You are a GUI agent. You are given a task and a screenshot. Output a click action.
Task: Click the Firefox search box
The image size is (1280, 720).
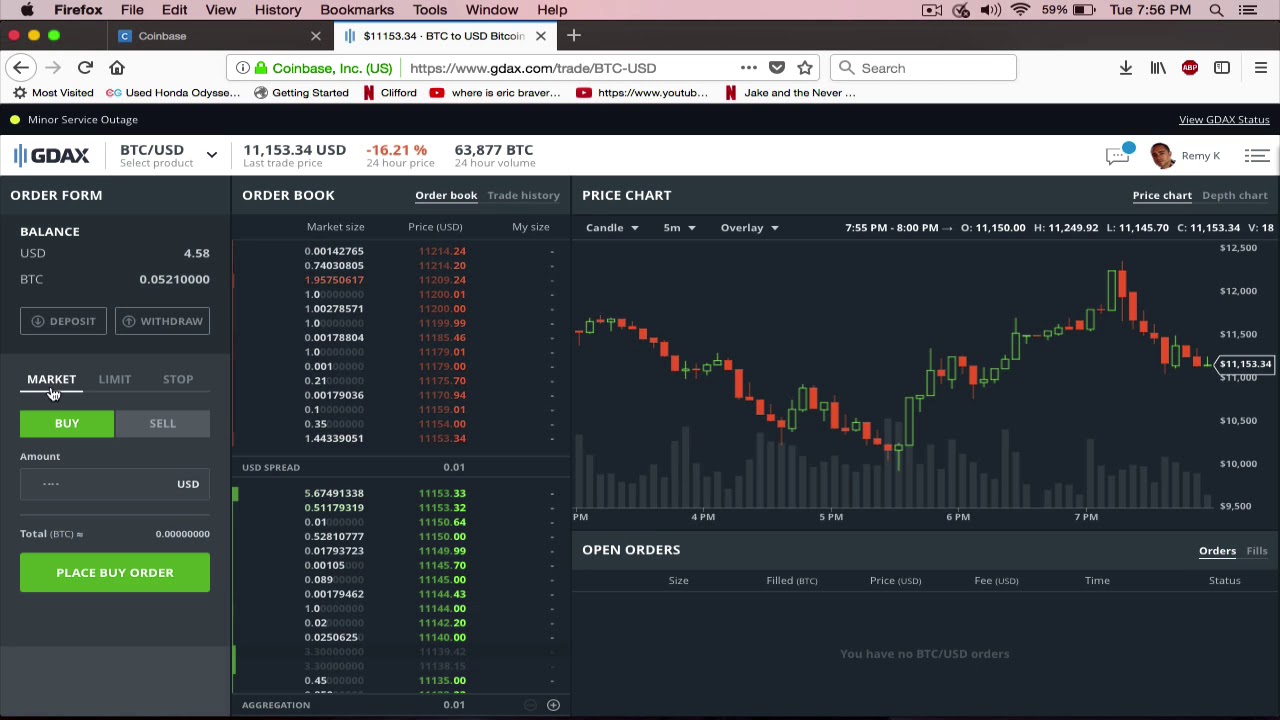click(x=923, y=68)
